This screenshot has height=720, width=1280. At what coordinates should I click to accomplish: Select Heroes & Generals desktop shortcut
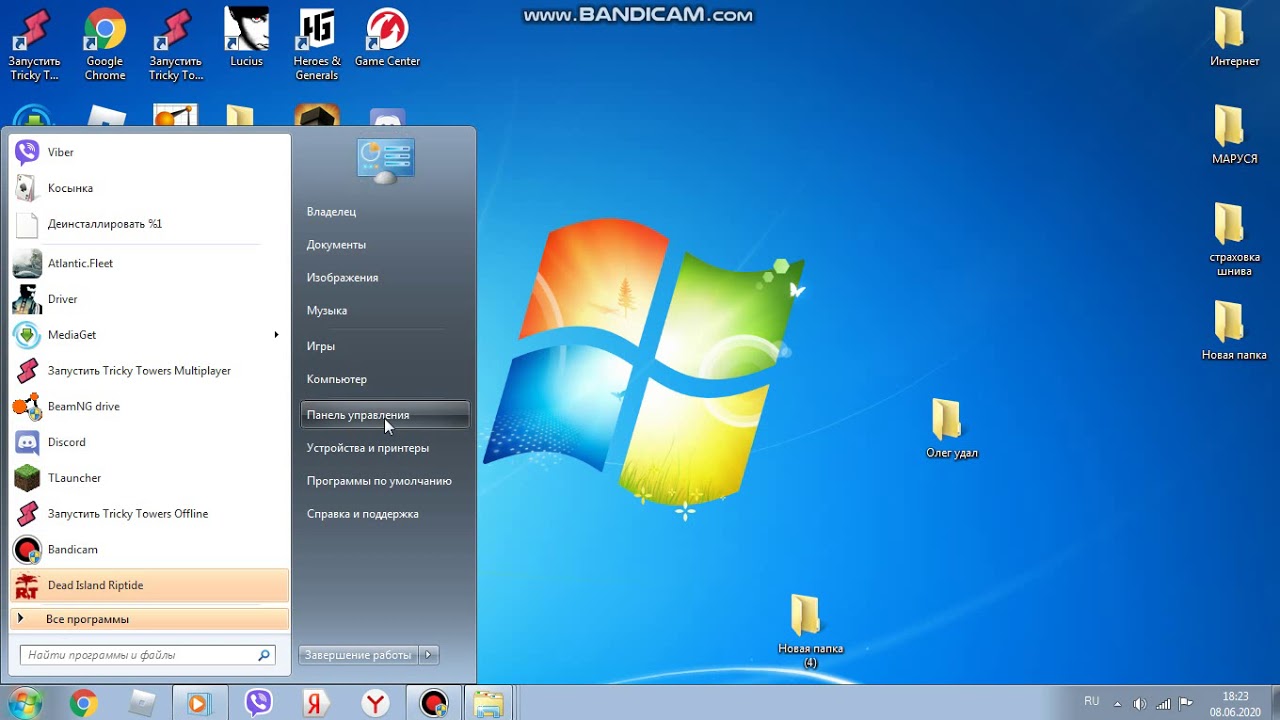click(x=317, y=46)
